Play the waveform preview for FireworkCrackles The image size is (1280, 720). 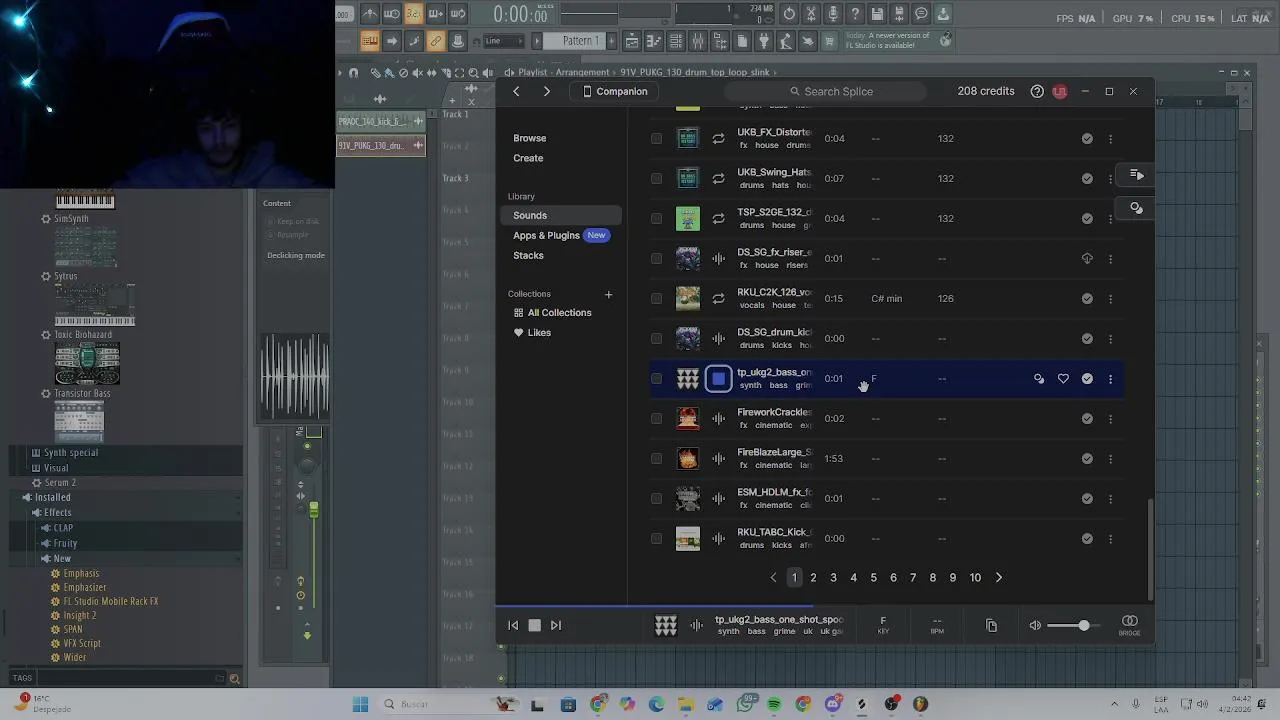[x=718, y=418]
